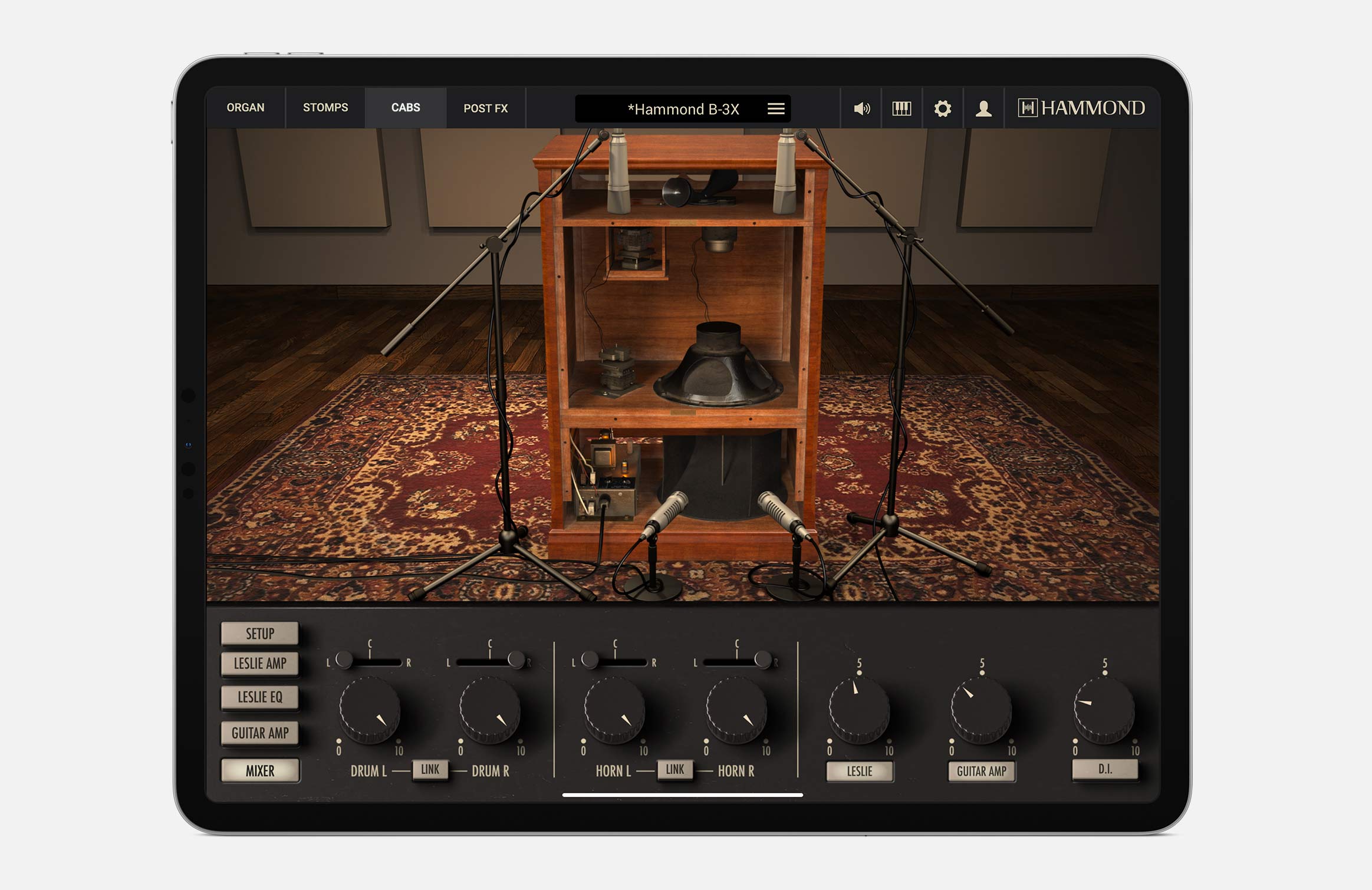Open the LESLIE AMP panel
Viewport: 1372px width, 890px height.
(x=259, y=664)
